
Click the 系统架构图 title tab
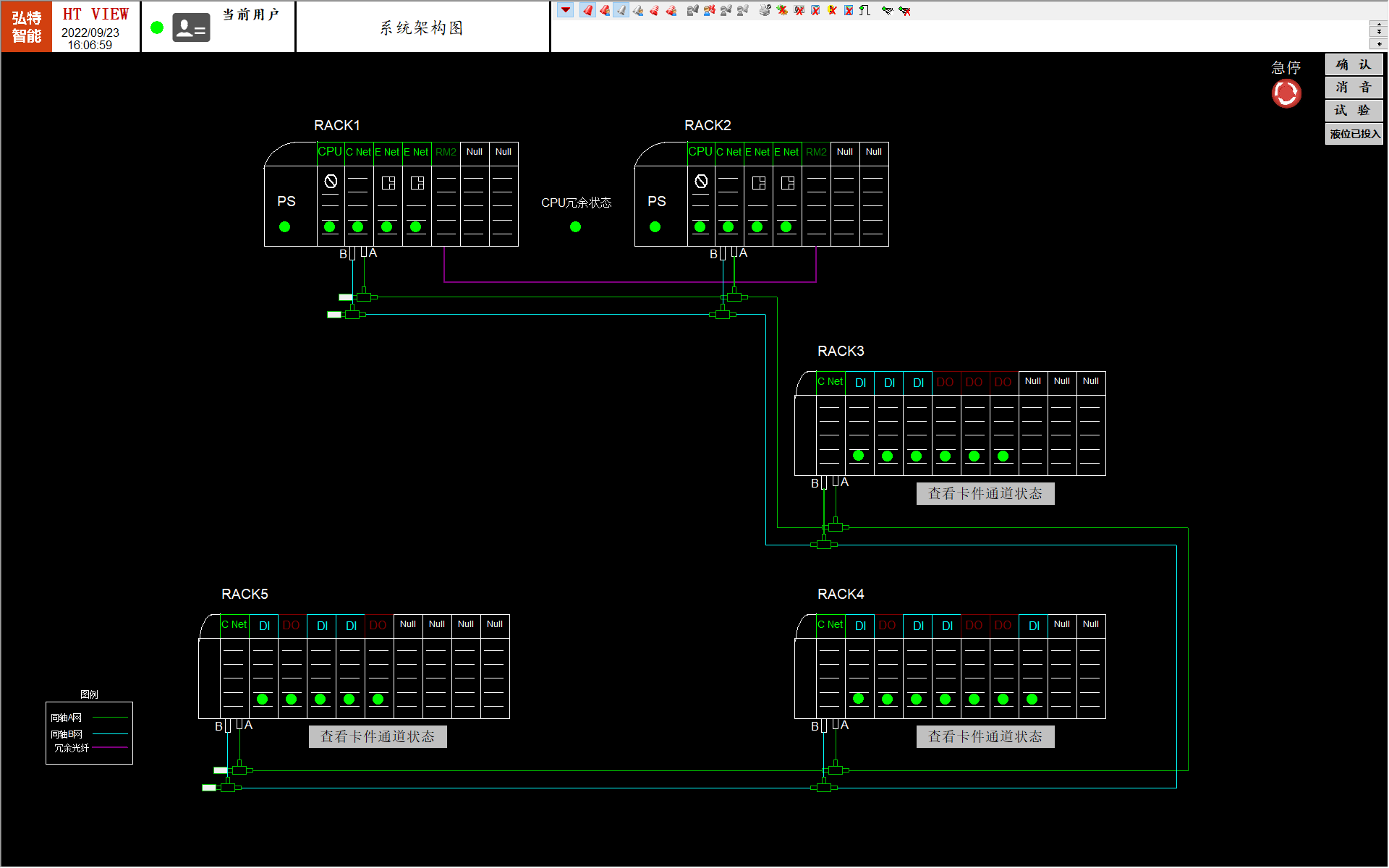pos(422,28)
